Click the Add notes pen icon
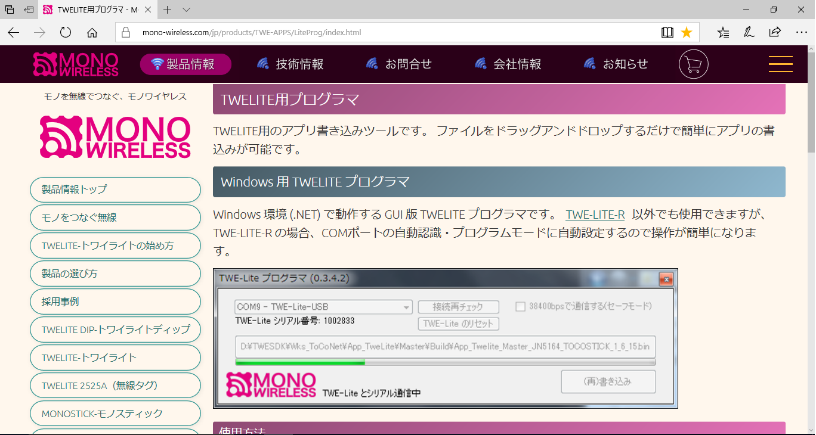Image resolution: width=816 pixels, height=435 pixels. pyautogui.click(x=748, y=33)
